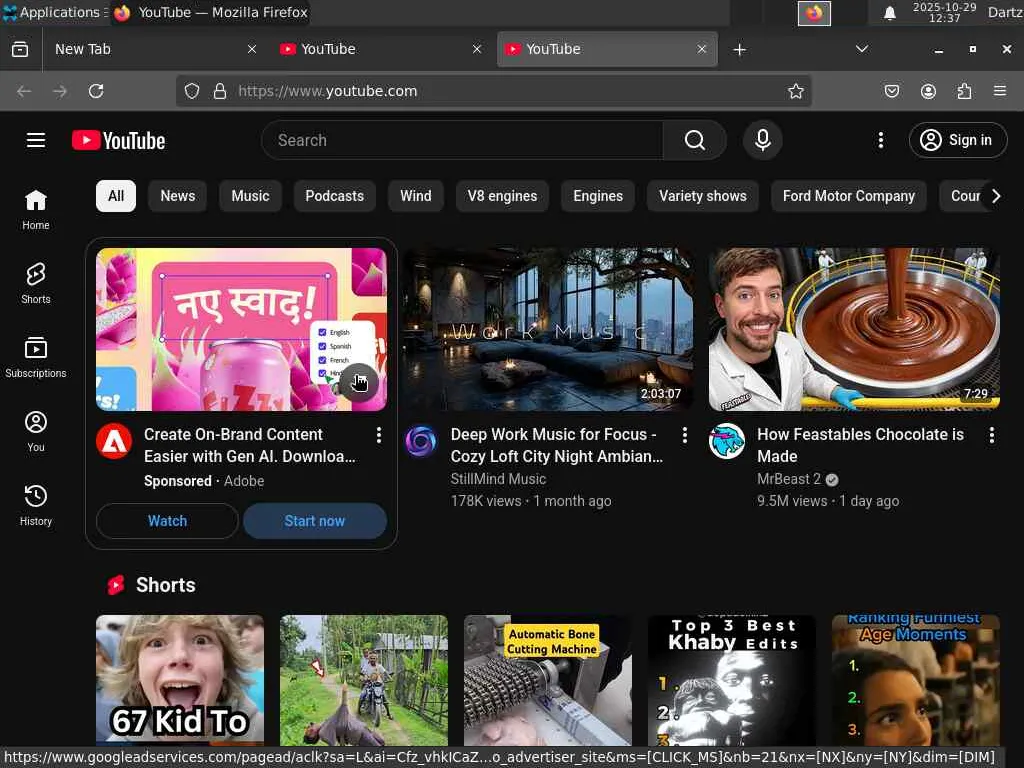Open Firefox View recent browsing button
Screen dimensions: 1024x768
[20, 49]
